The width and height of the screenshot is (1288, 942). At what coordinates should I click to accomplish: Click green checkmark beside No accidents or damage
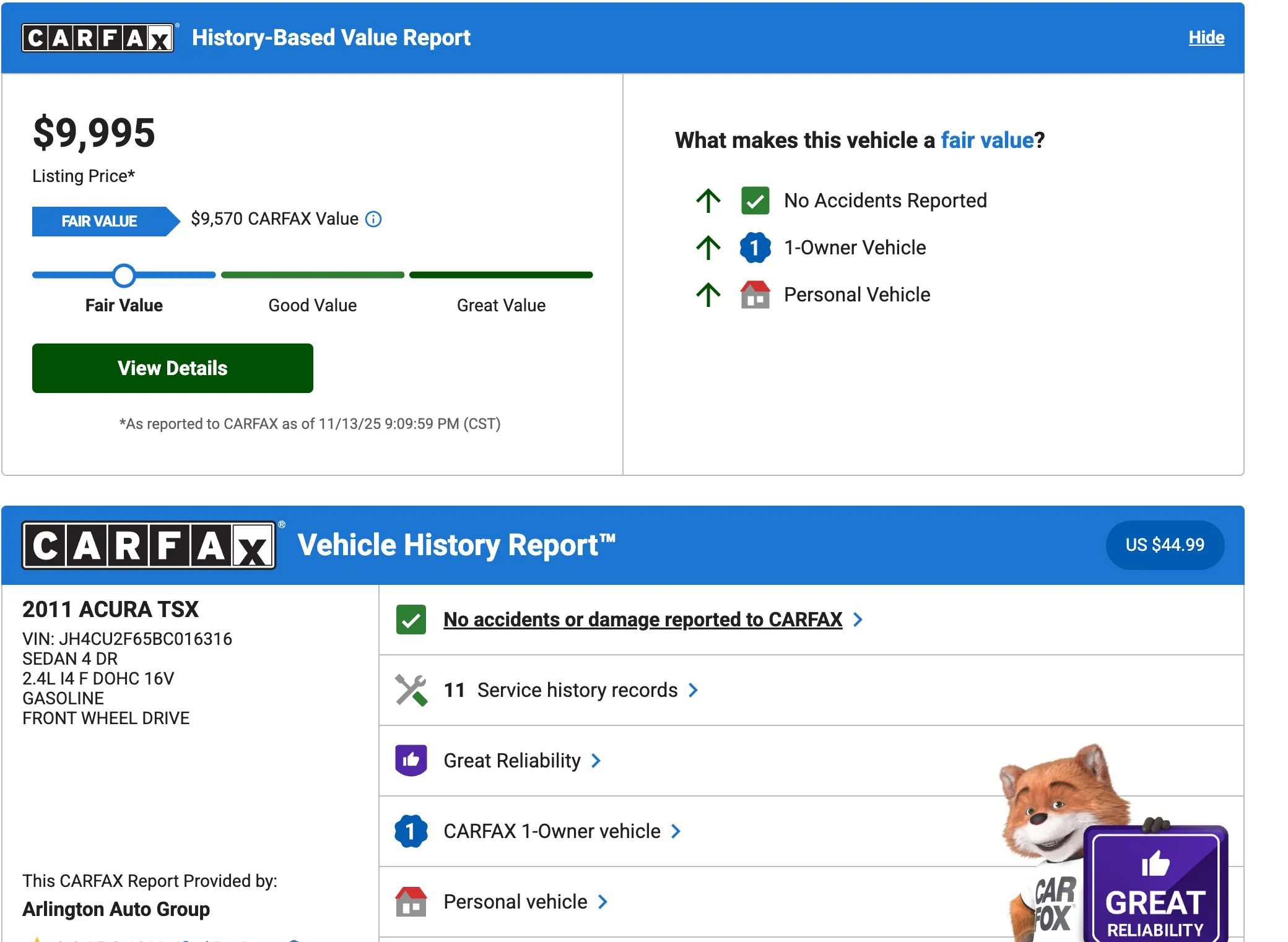(411, 620)
